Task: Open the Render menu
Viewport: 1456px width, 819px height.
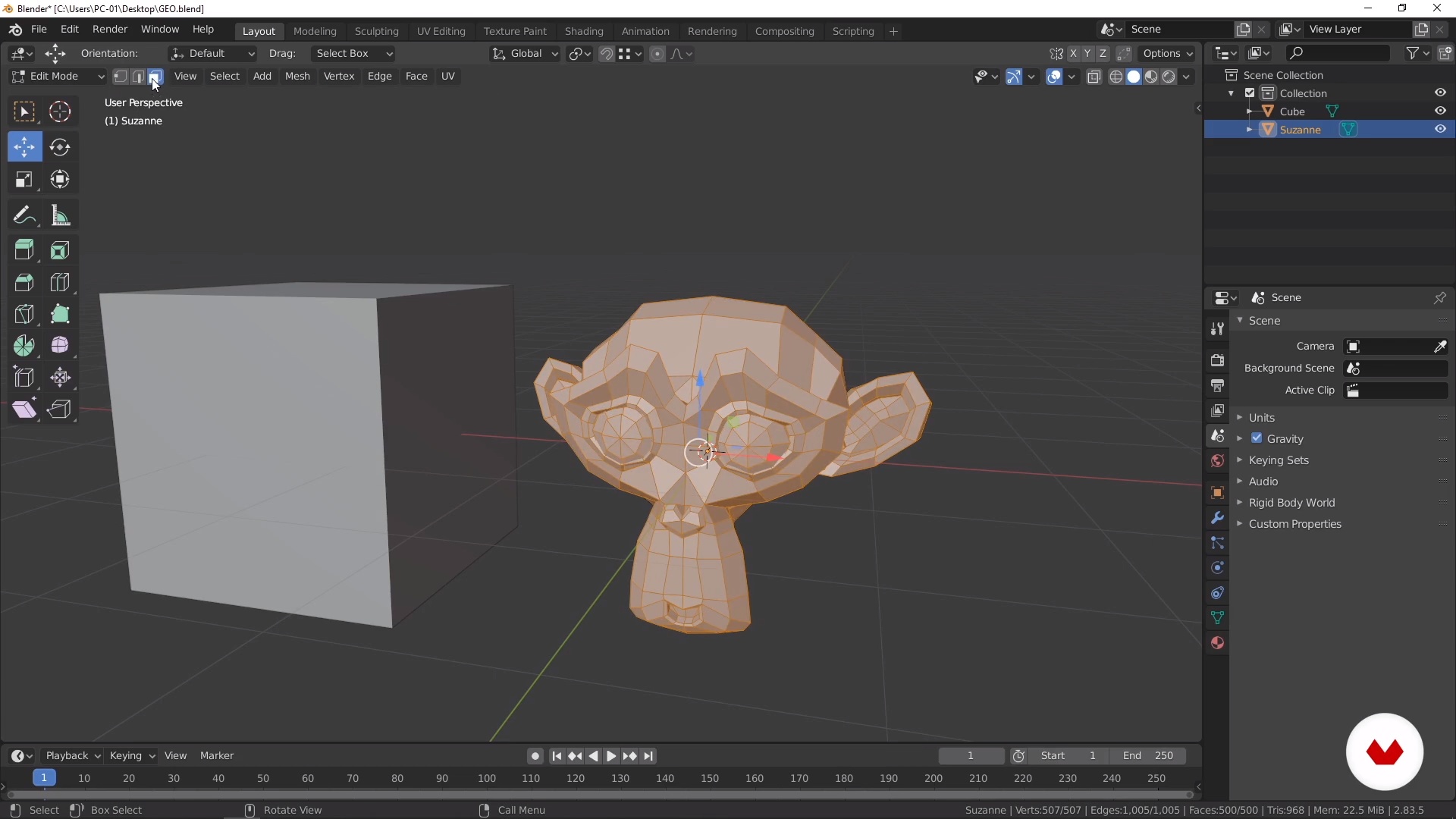Action: 110,30
